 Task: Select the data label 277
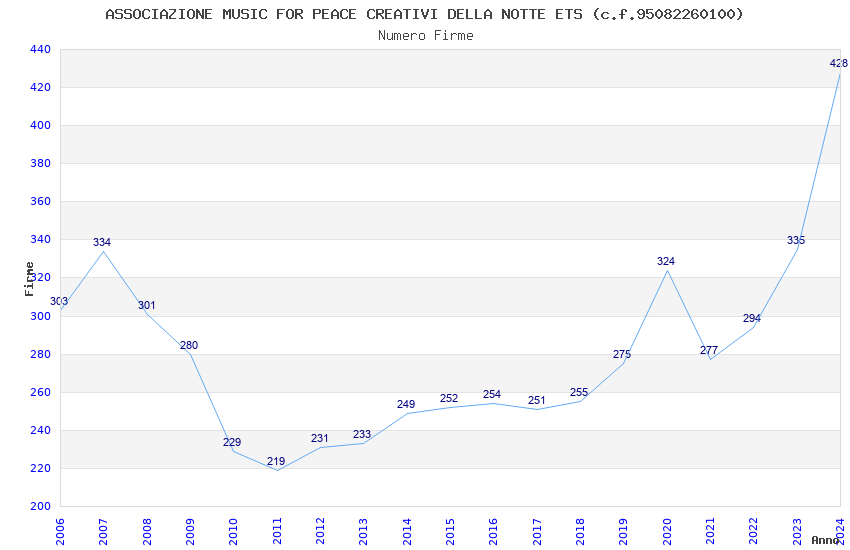point(709,351)
